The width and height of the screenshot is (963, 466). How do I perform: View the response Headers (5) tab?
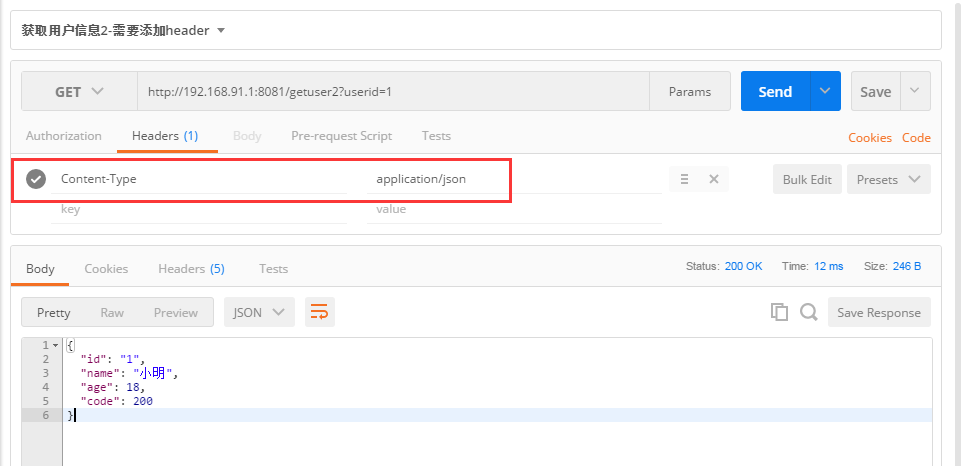[192, 269]
